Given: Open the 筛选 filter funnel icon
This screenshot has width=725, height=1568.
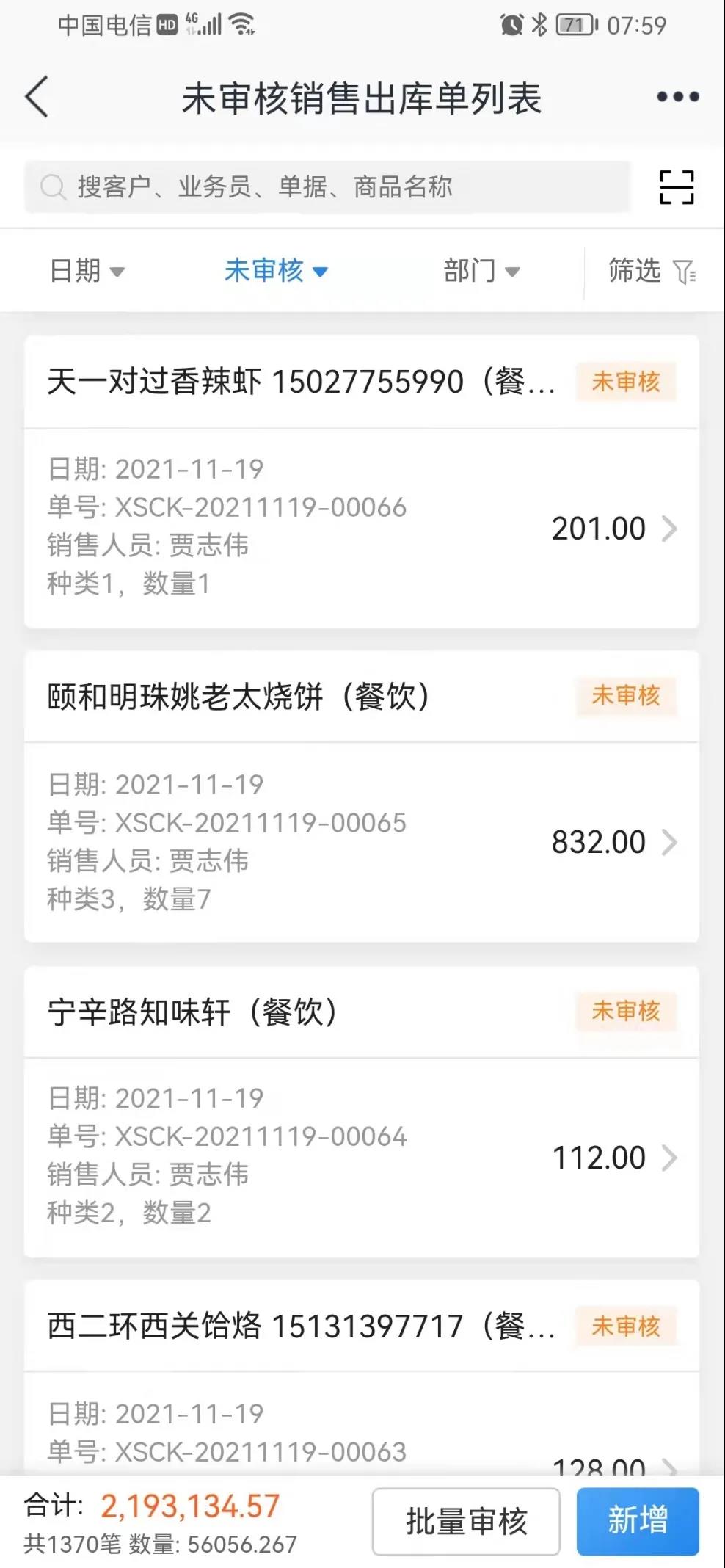Looking at the screenshot, I should pos(685,272).
